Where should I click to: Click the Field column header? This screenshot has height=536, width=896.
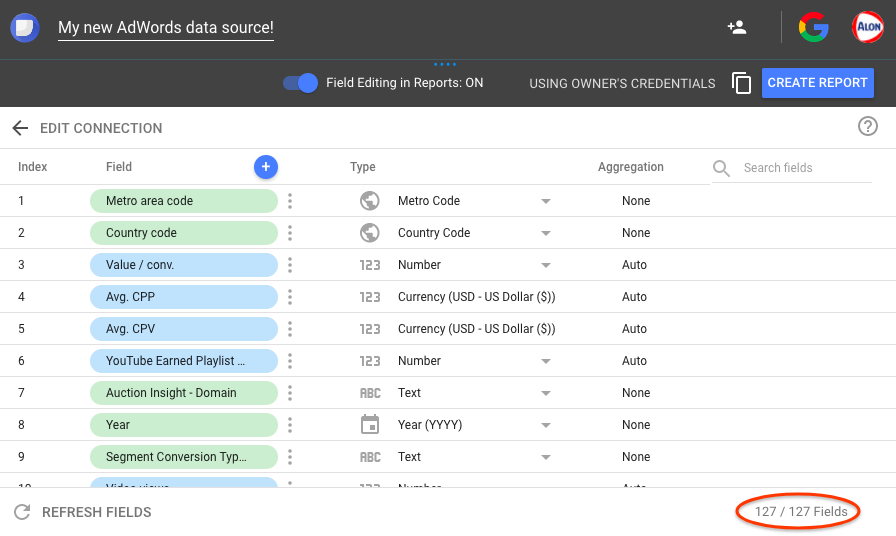[x=119, y=167]
